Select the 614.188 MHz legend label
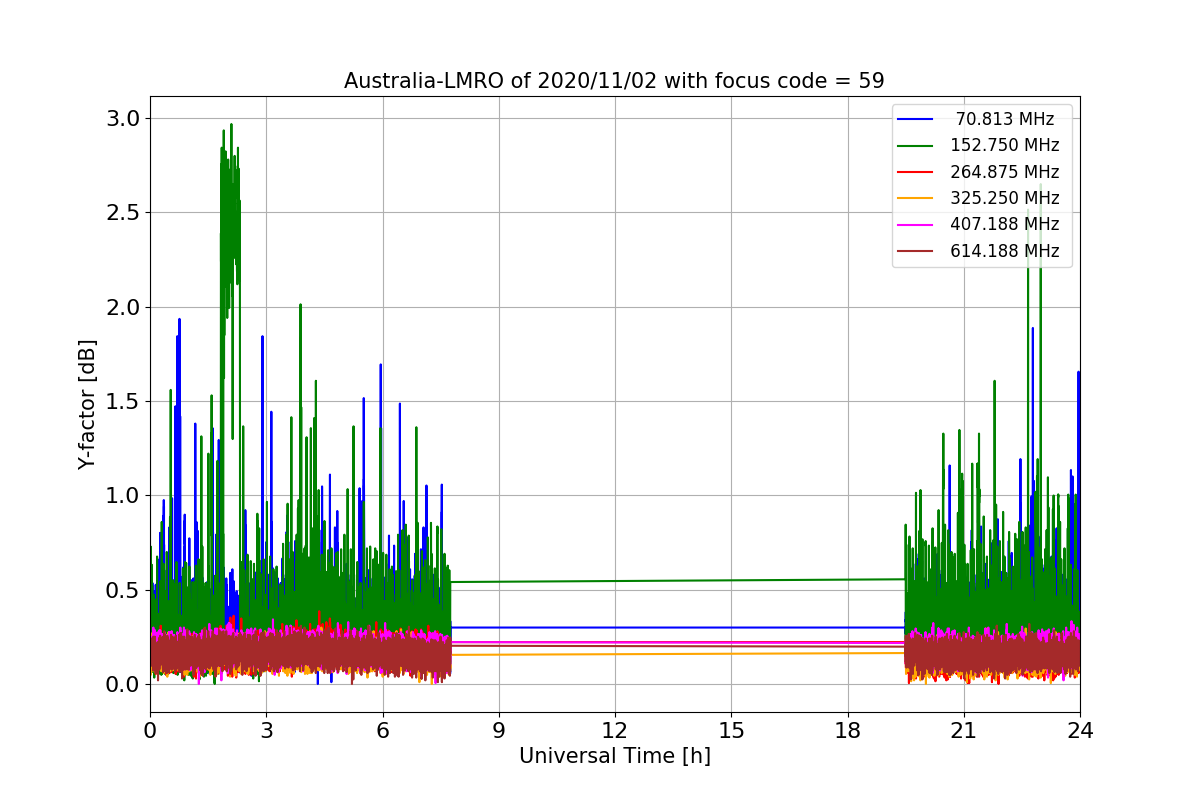 [1005, 251]
